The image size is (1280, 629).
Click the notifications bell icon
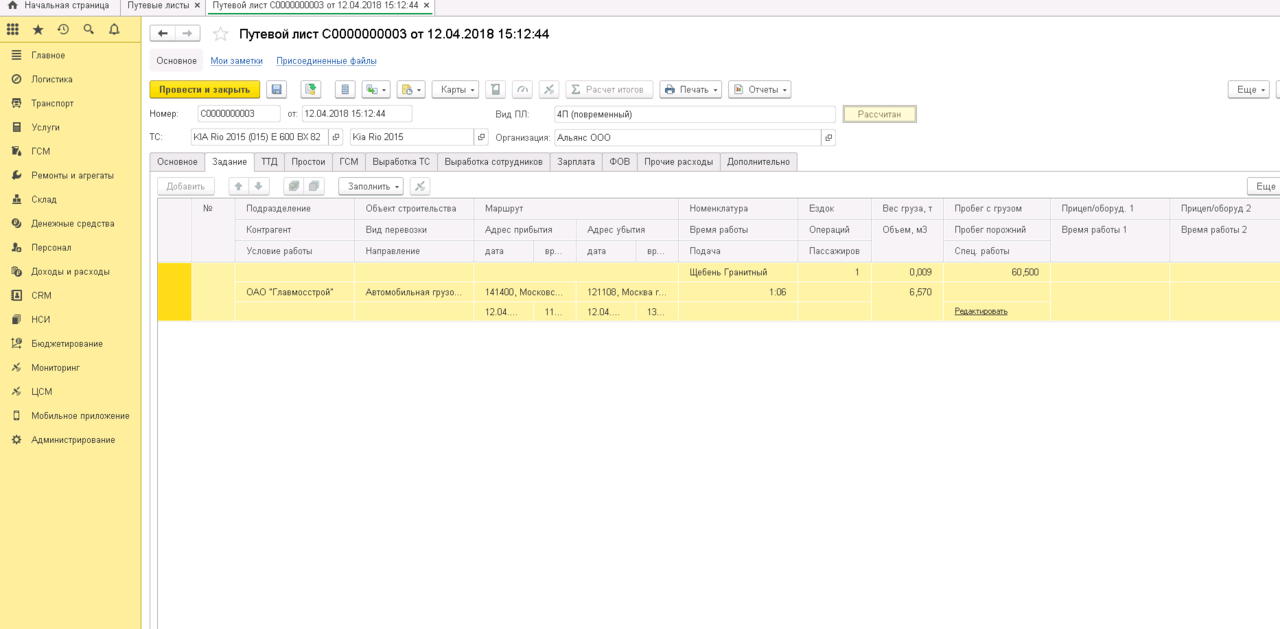(x=114, y=30)
